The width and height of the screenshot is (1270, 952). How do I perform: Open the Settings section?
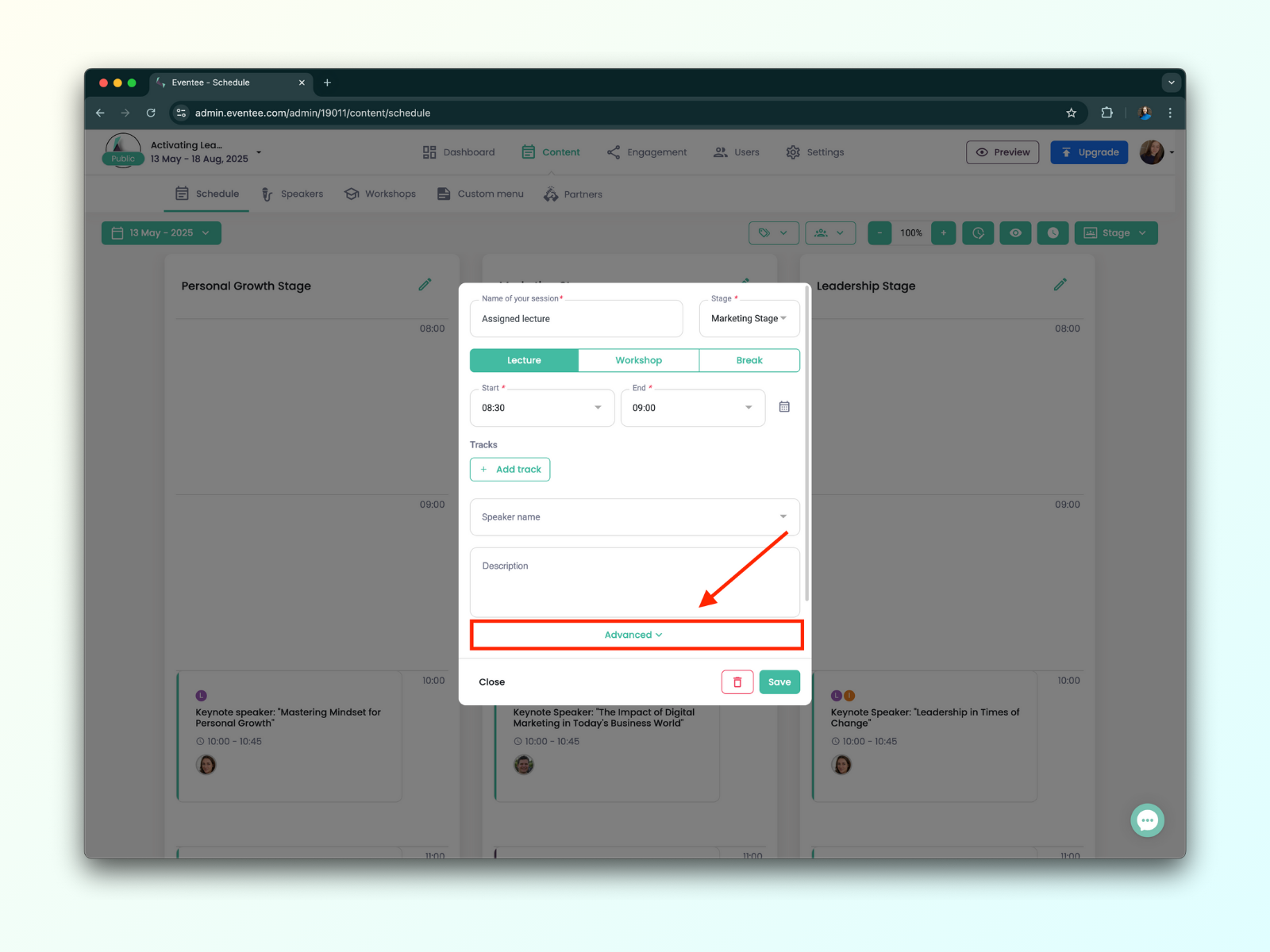click(x=815, y=152)
